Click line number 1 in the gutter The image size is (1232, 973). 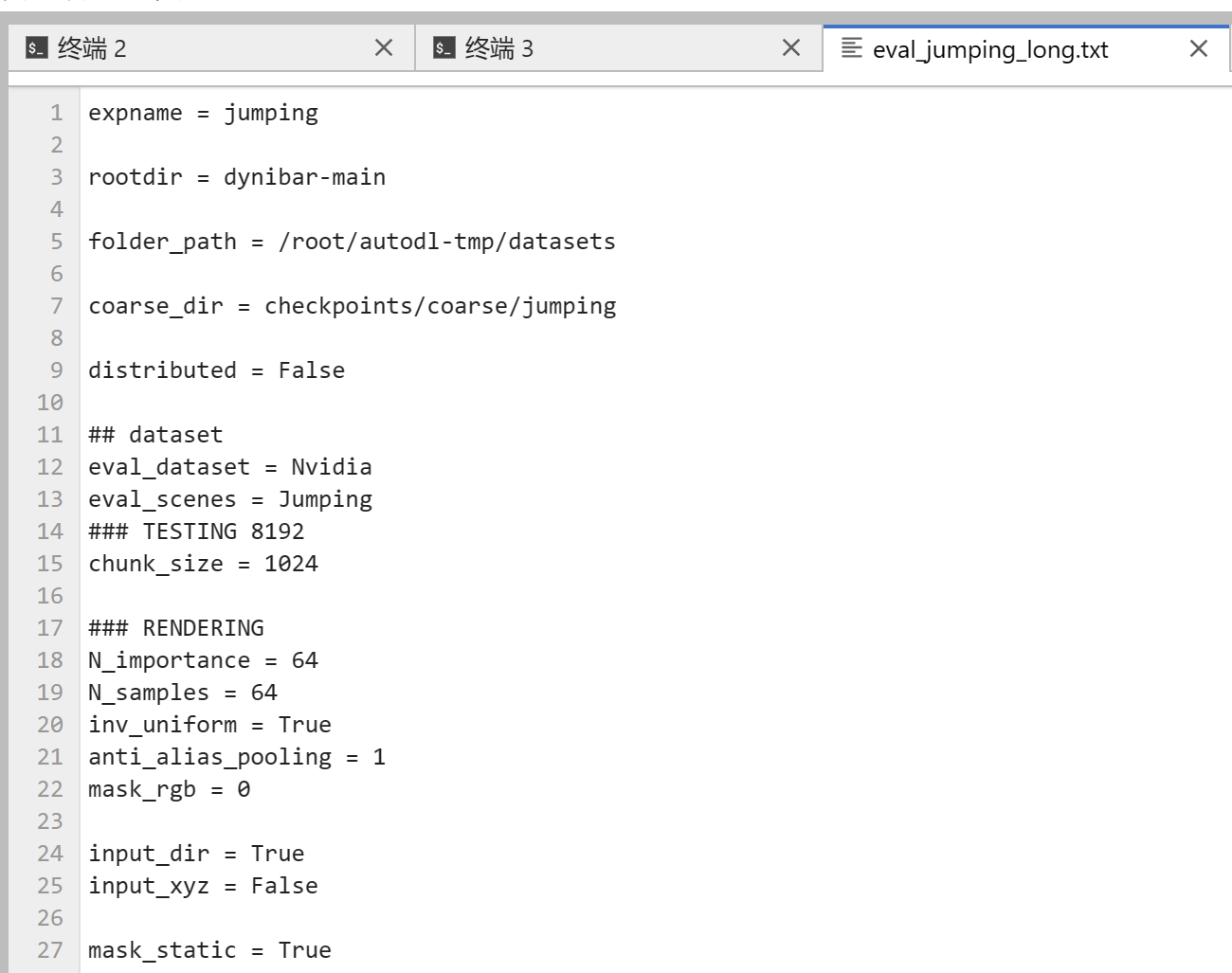pos(54,112)
